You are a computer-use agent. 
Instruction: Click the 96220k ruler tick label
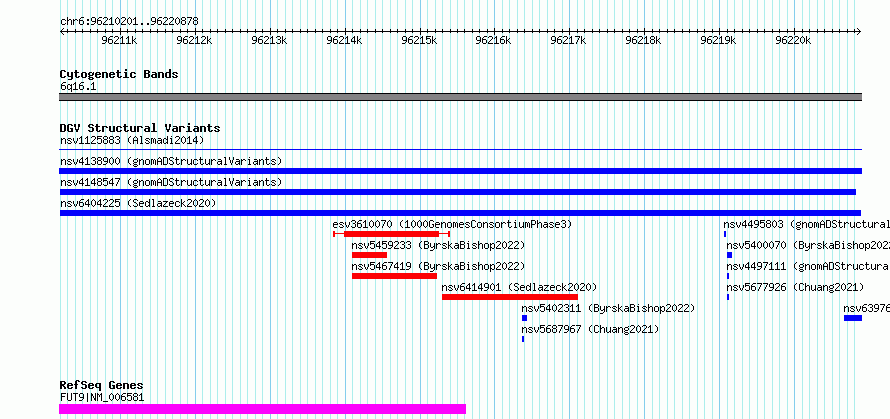click(x=794, y=40)
